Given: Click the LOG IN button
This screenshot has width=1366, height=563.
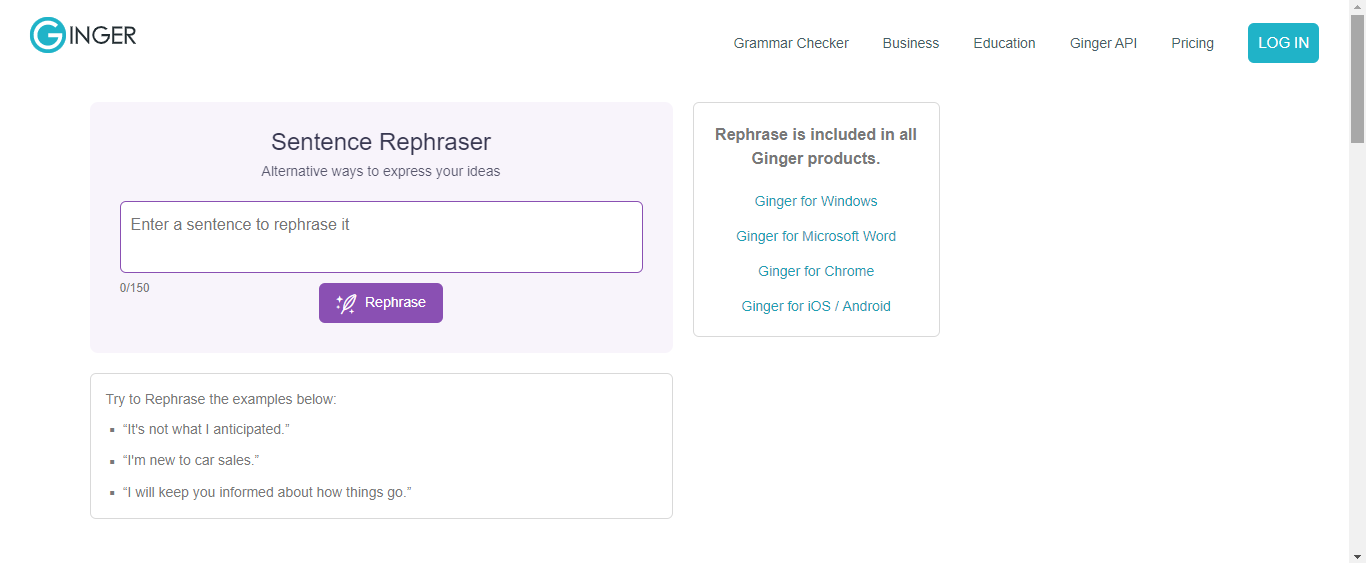Looking at the screenshot, I should tap(1283, 43).
